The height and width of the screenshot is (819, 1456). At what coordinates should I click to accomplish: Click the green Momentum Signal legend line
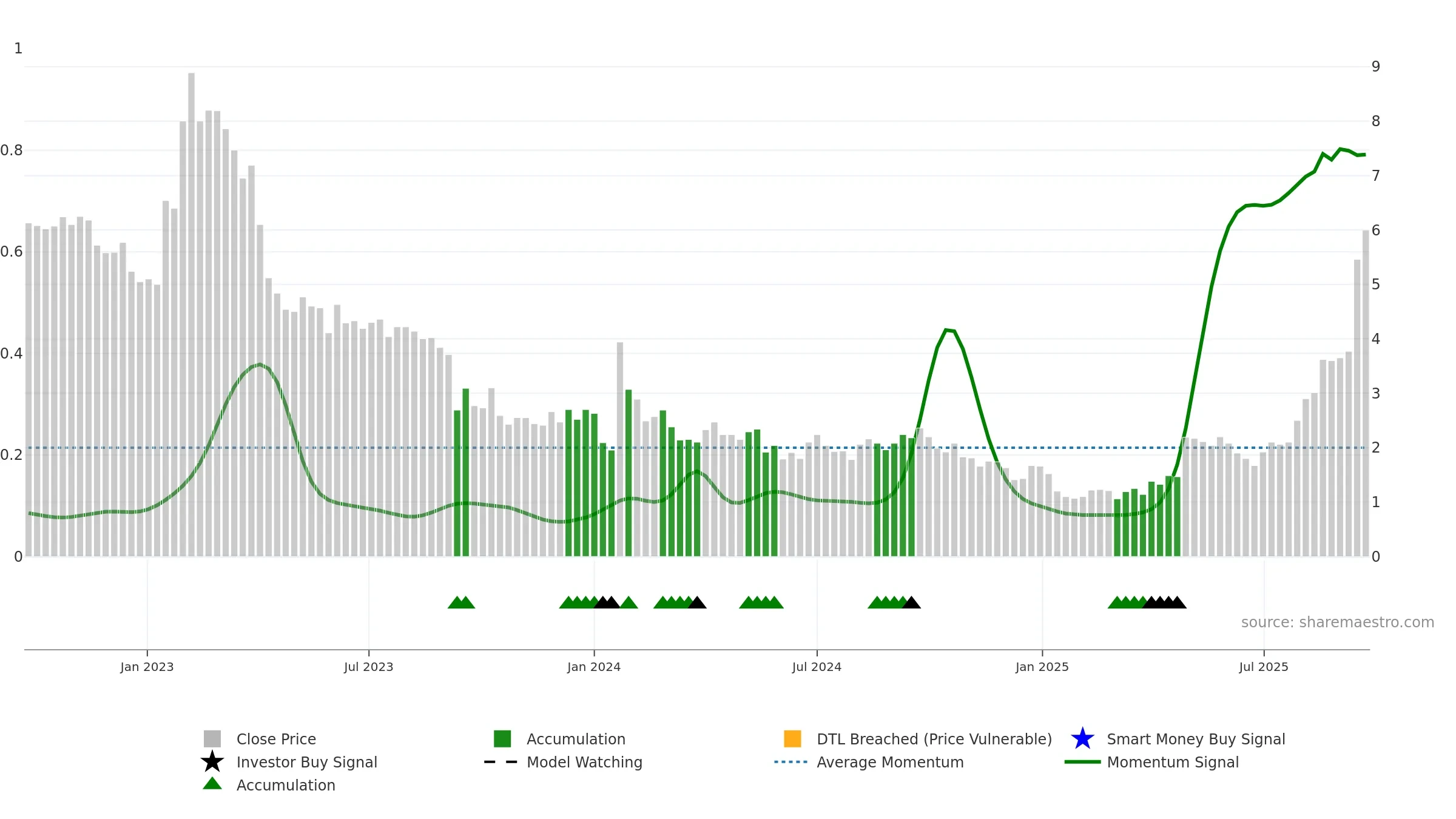[x=1082, y=762]
